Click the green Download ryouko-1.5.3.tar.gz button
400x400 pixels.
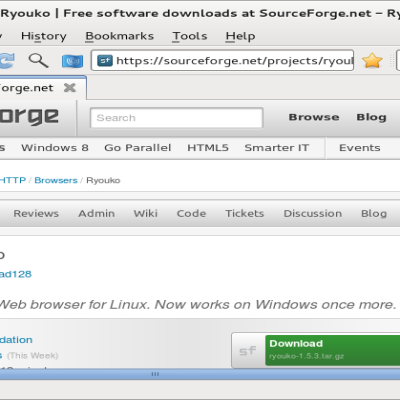[x=332, y=350]
